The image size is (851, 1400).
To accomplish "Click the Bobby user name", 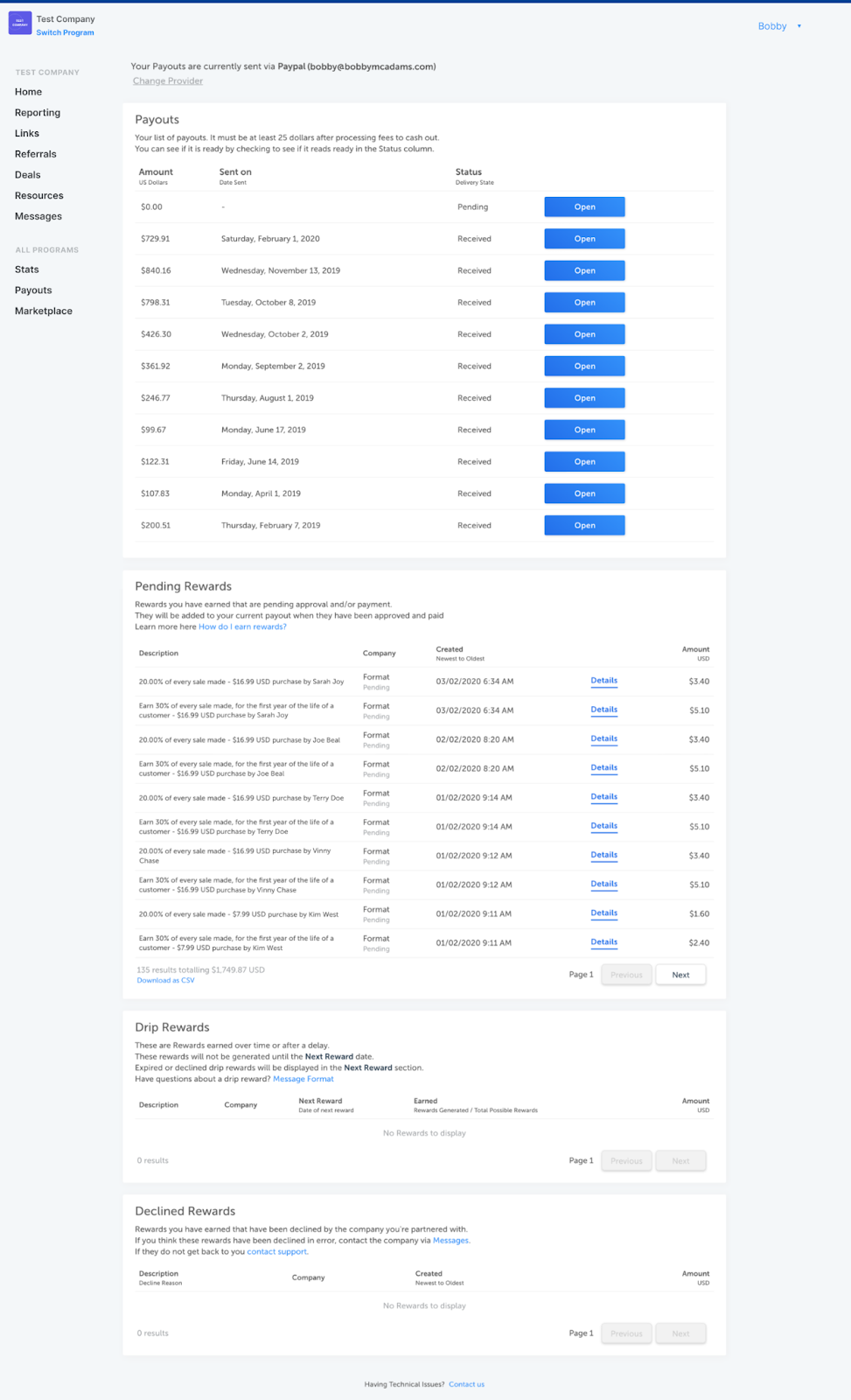I will [772, 26].
